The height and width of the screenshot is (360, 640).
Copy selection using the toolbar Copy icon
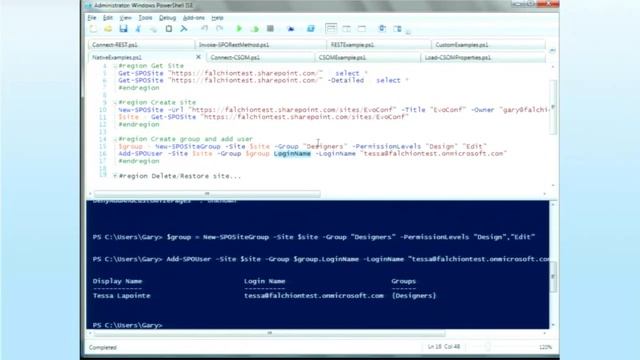click(153, 29)
